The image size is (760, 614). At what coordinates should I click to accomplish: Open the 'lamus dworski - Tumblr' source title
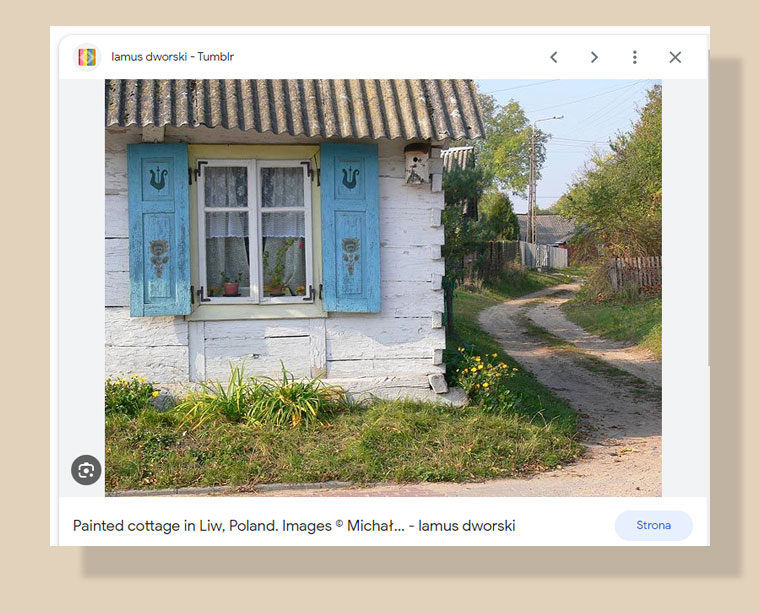[x=173, y=57]
